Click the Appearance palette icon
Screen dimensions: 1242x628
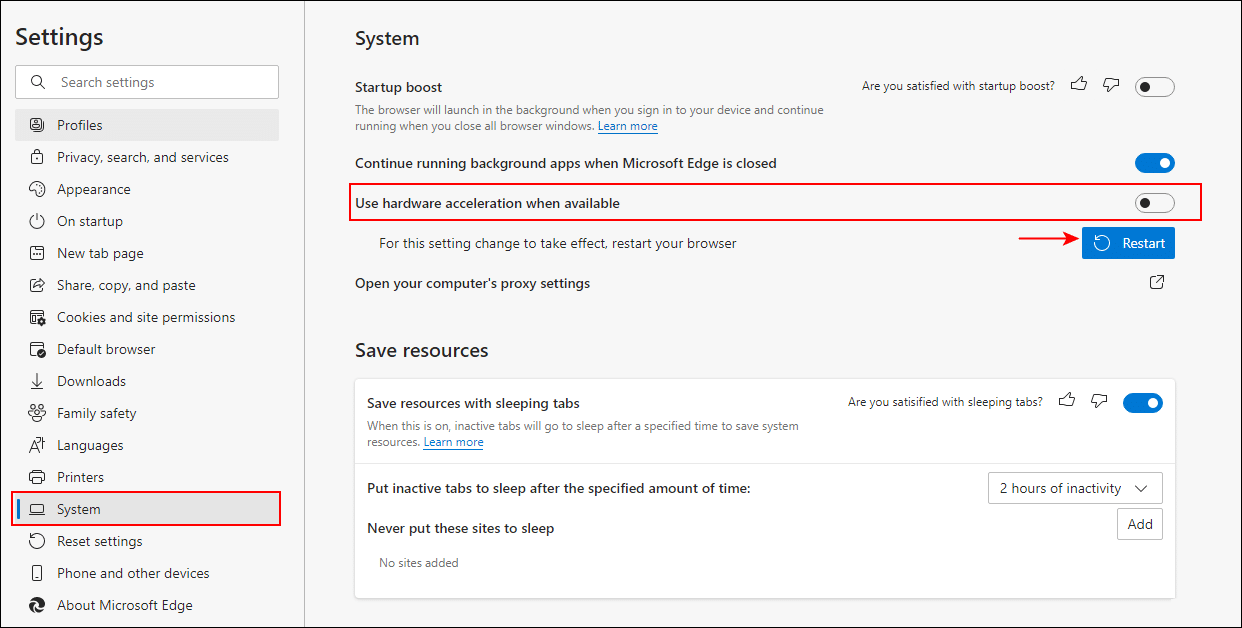click(37, 189)
